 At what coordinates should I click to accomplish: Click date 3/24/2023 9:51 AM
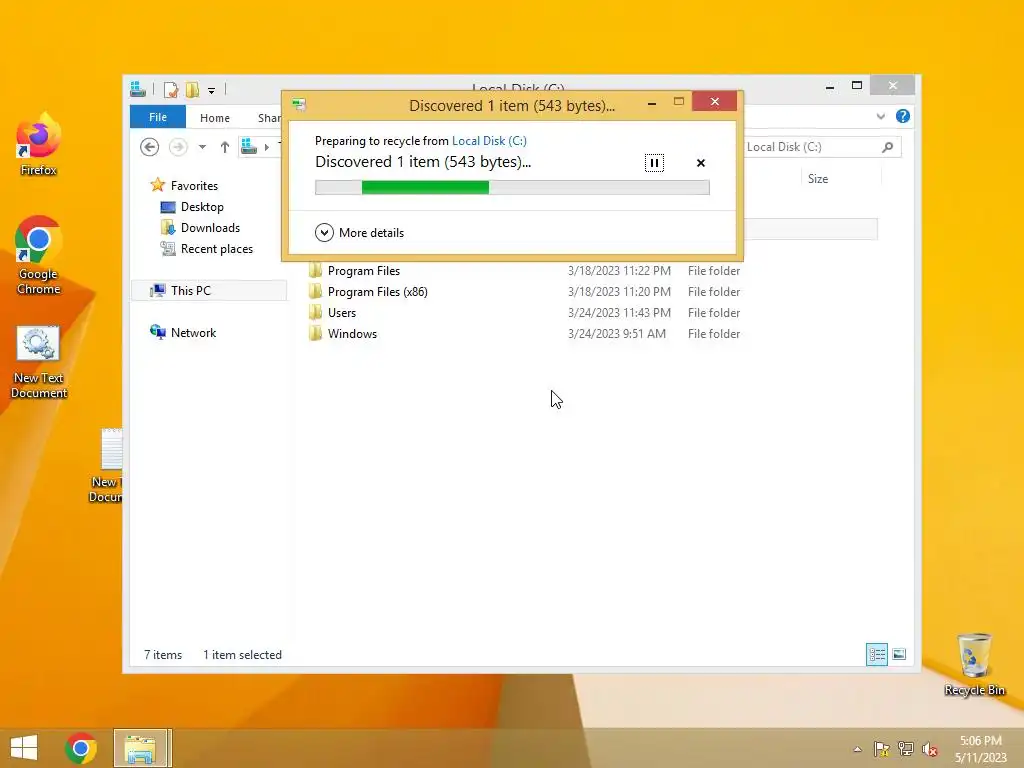click(616, 333)
